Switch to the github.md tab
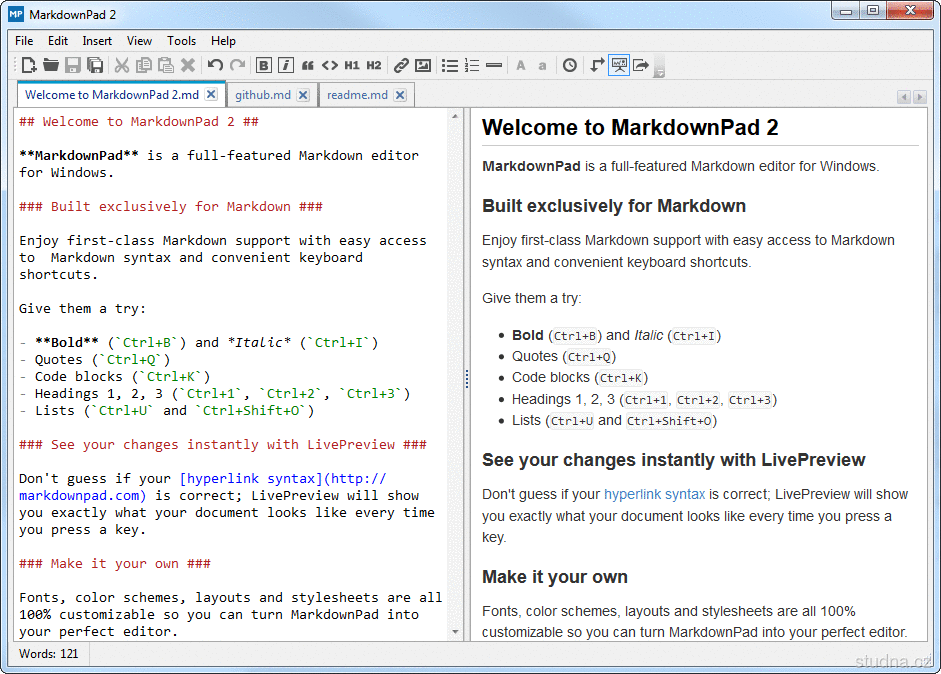The width and height of the screenshot is (941, 674). (x=262, y=95)
